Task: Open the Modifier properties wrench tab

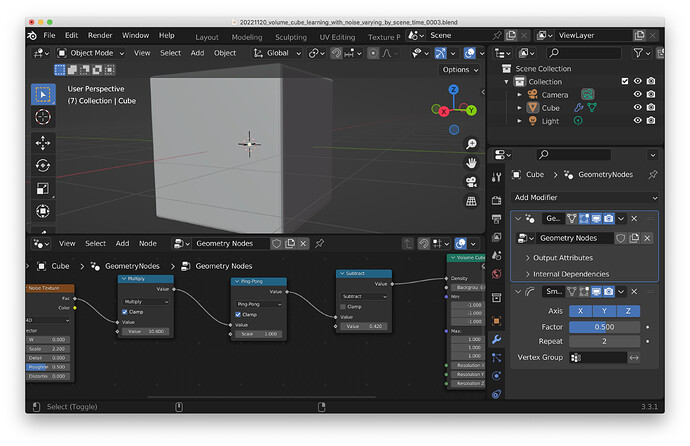Action: coord(496,339)
